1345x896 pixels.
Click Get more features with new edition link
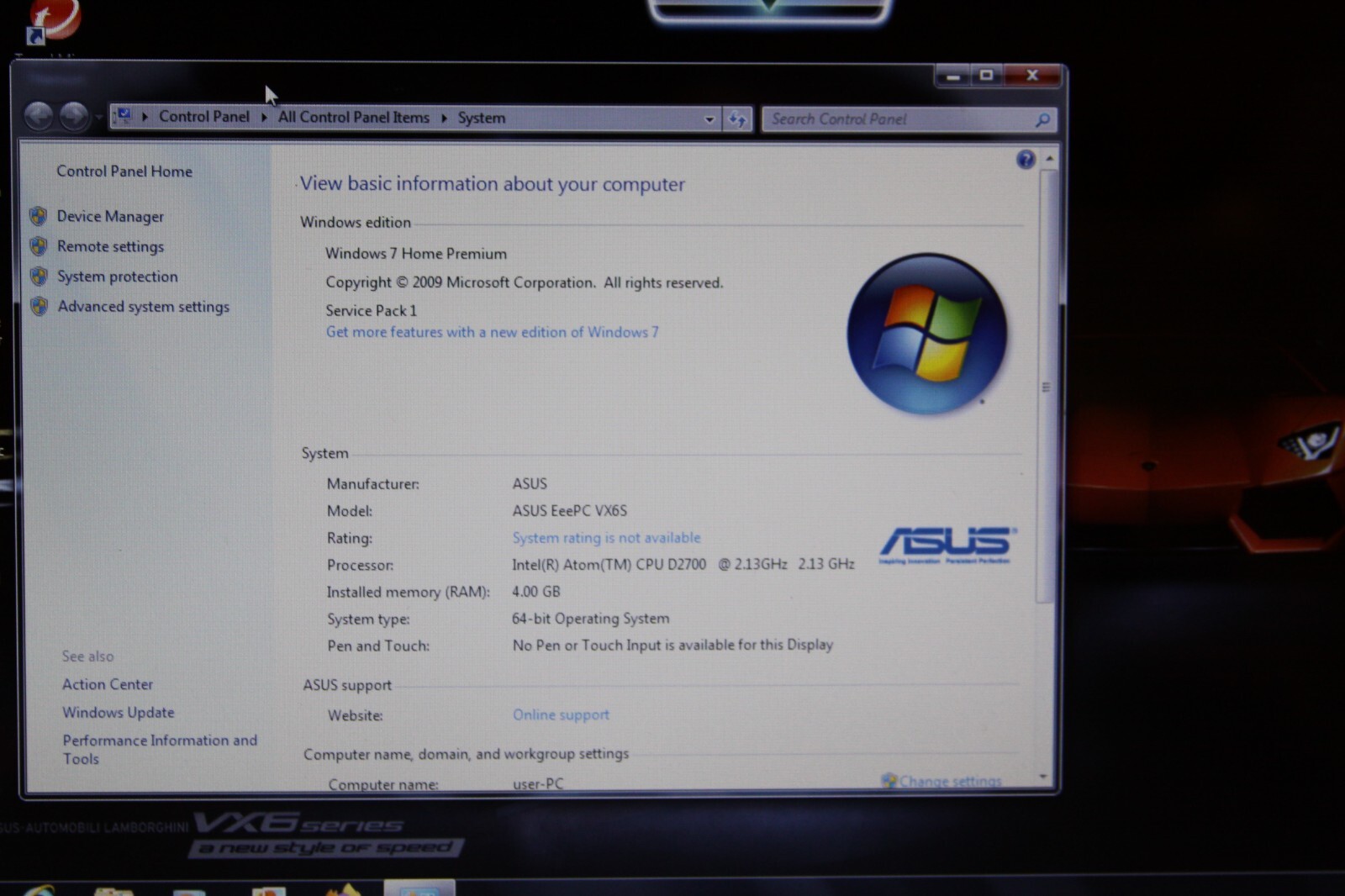coord(493,332)
